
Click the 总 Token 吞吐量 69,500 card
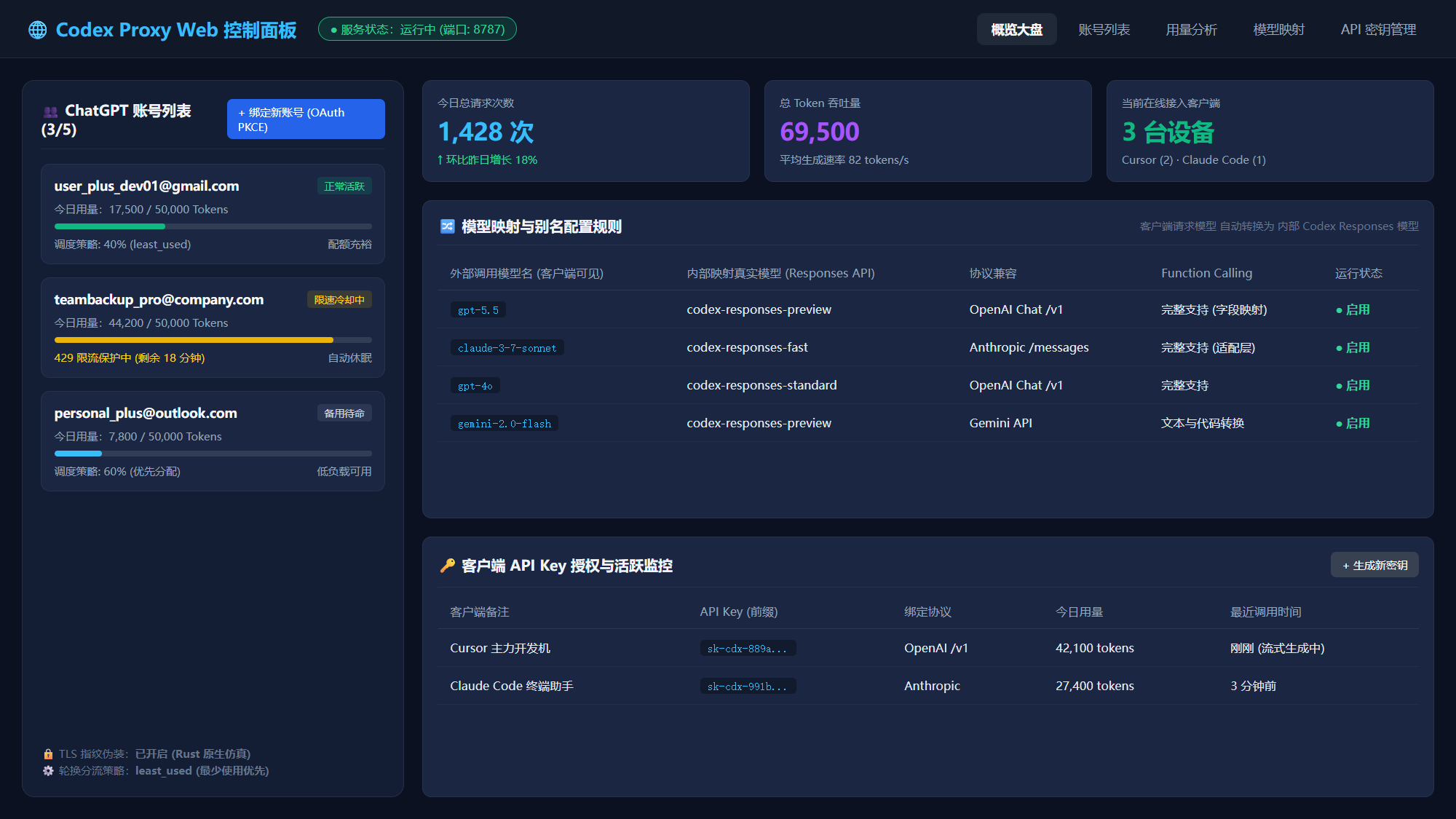click(x=927, y=131)
